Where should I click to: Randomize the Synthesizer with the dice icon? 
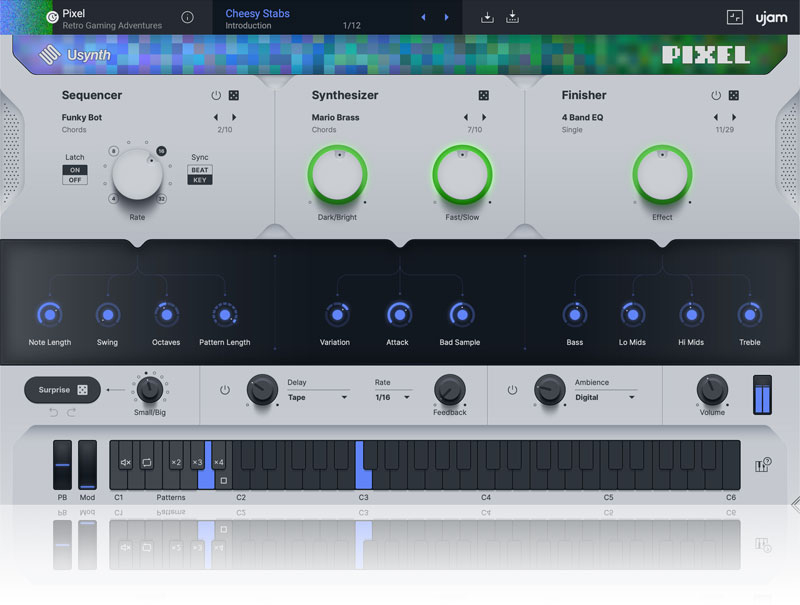[x=483, y=96]
